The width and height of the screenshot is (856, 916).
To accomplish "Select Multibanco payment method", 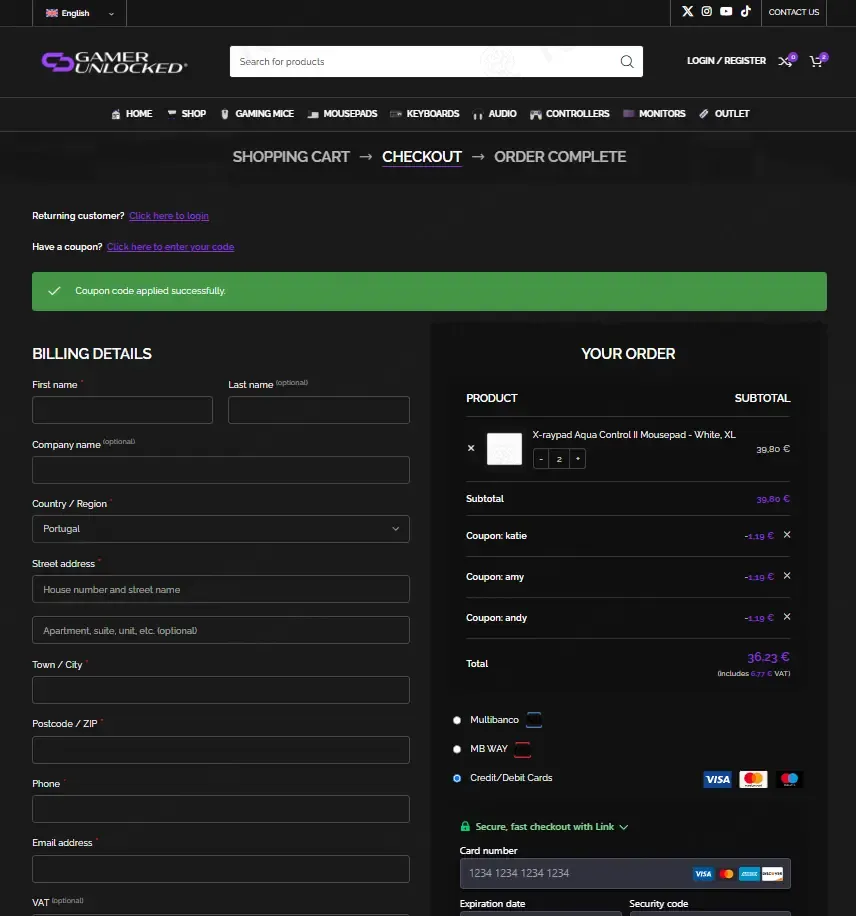I will (457, 720).
